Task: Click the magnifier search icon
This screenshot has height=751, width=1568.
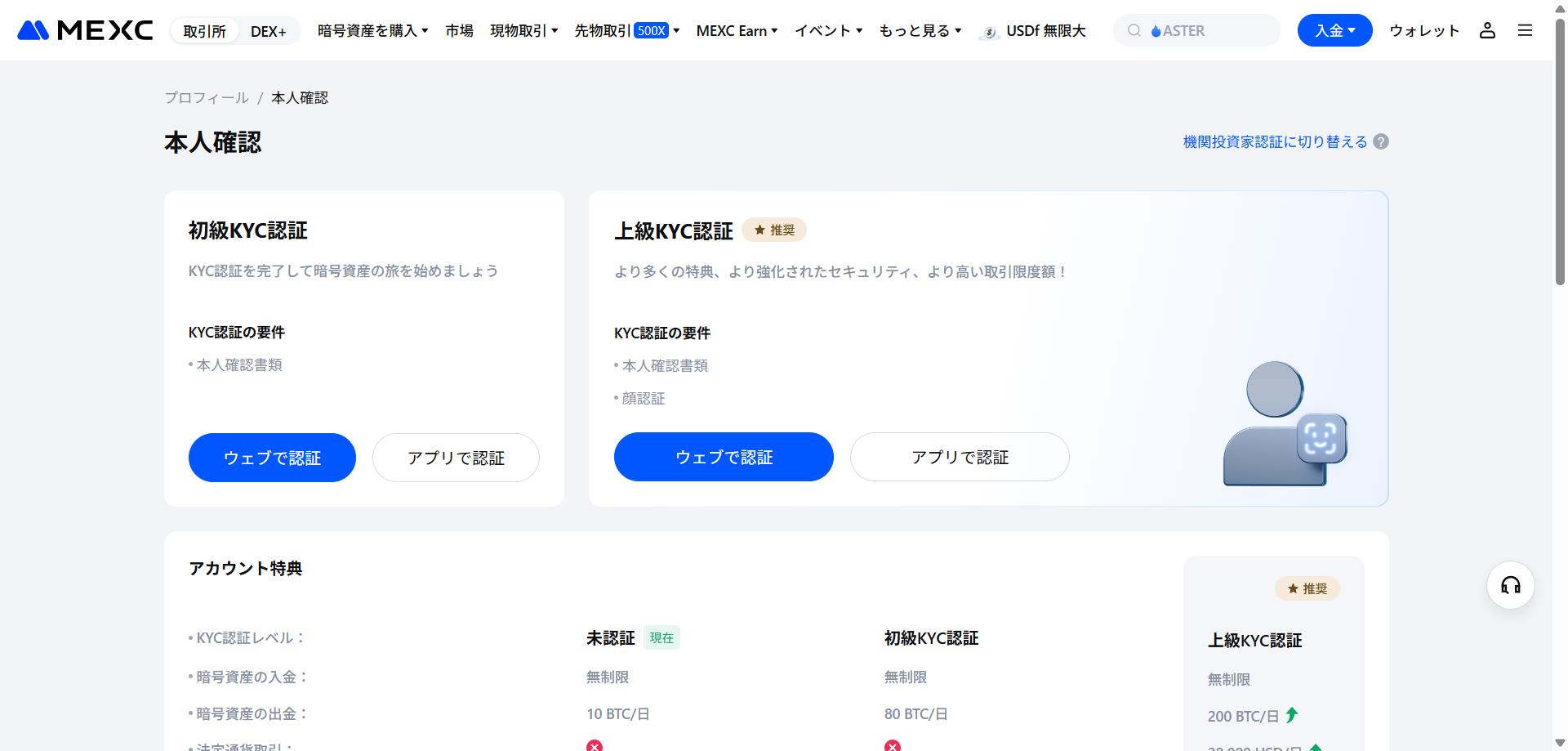Action: coord(1134,30)
